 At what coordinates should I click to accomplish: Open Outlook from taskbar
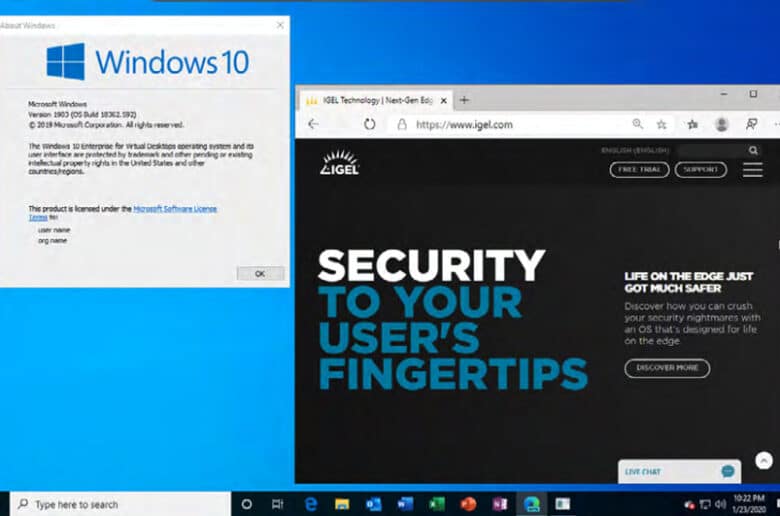[374, 504]
